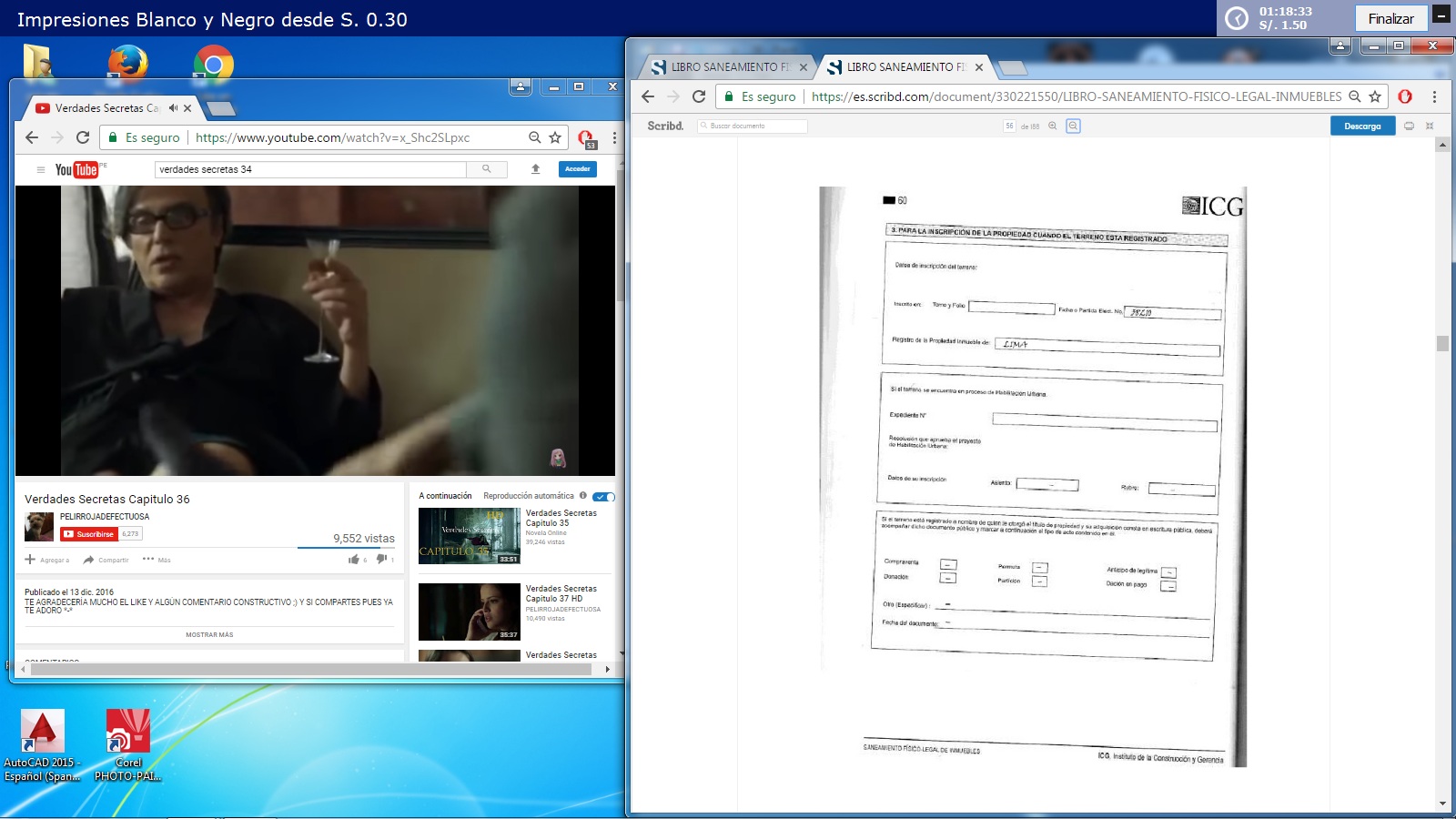Click the YouTube upload arrow icon
Image resolution: width=1456 pixels, height=819 pixels.
pos(536,169)
